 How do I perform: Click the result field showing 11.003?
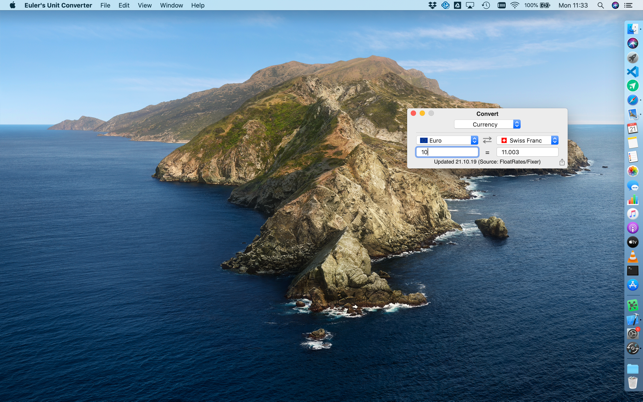point(527,152)
